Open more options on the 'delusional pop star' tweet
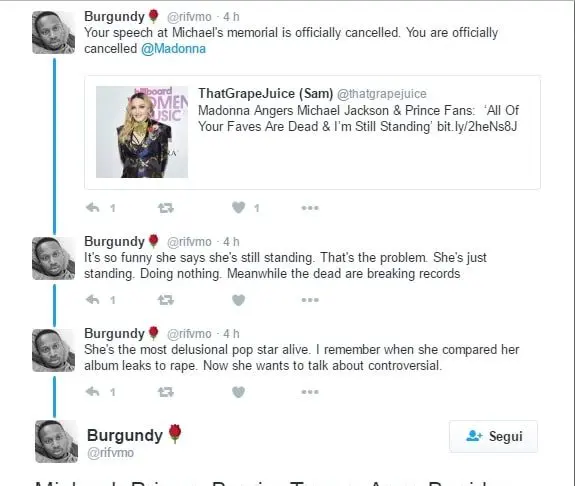The image size is (575, 486). pyautogui.click(x=310, y=392)
